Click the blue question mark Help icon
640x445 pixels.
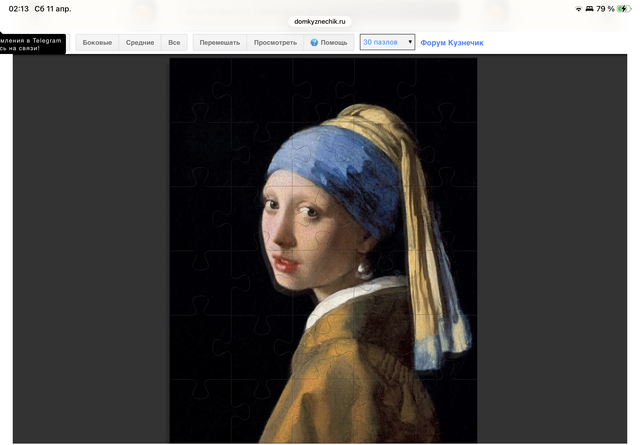tap(314, 43)
